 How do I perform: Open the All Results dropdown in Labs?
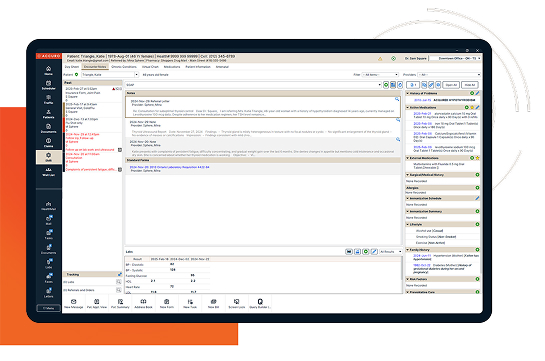pos(391,252)
